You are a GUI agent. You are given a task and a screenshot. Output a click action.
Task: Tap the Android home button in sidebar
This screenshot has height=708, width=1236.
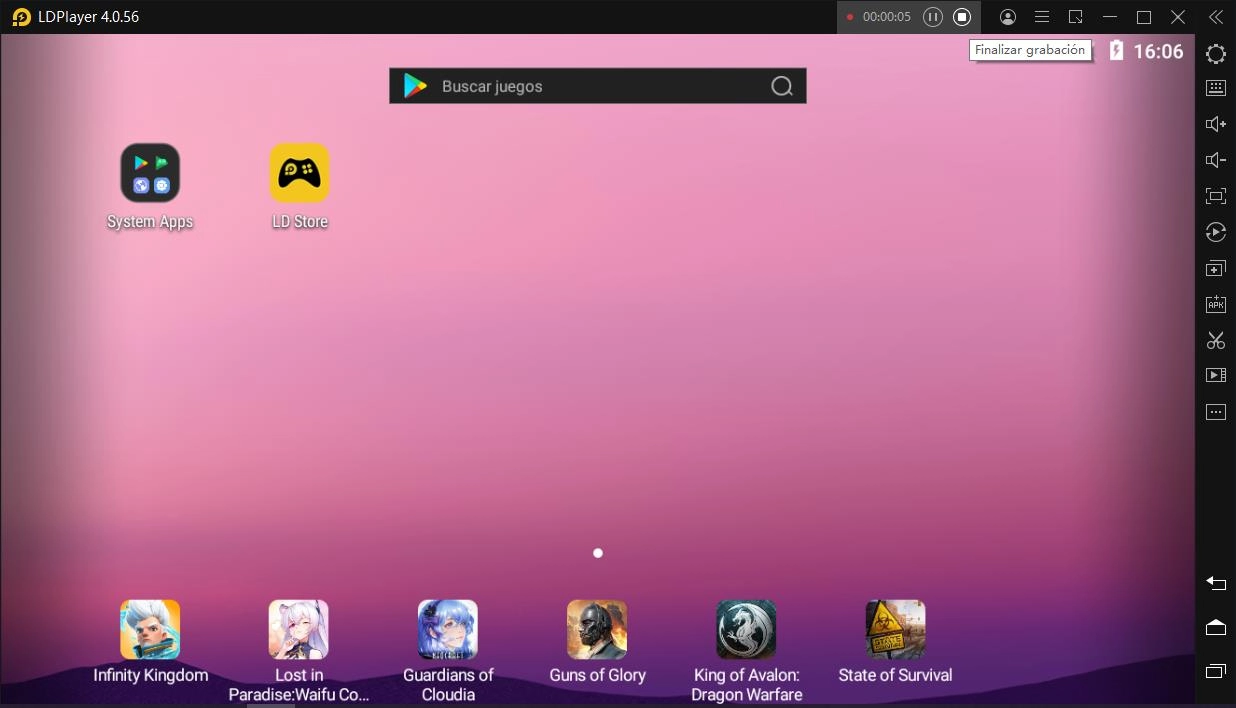coord(1216,627)
